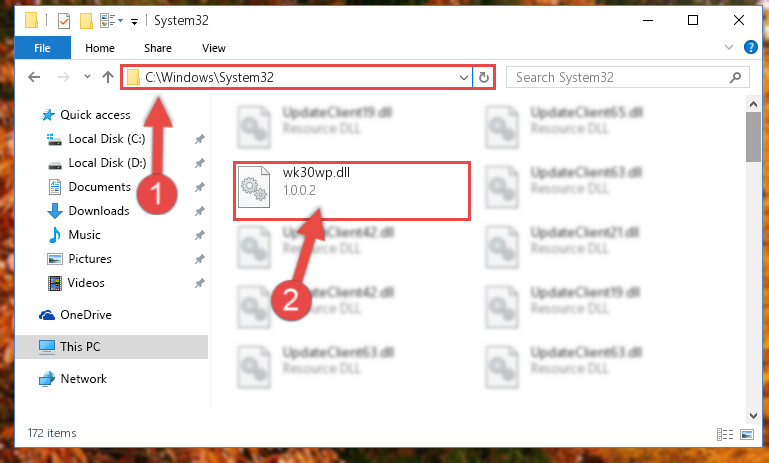
Task: Click the Back navigation arrow
Action: coord(34,77)
